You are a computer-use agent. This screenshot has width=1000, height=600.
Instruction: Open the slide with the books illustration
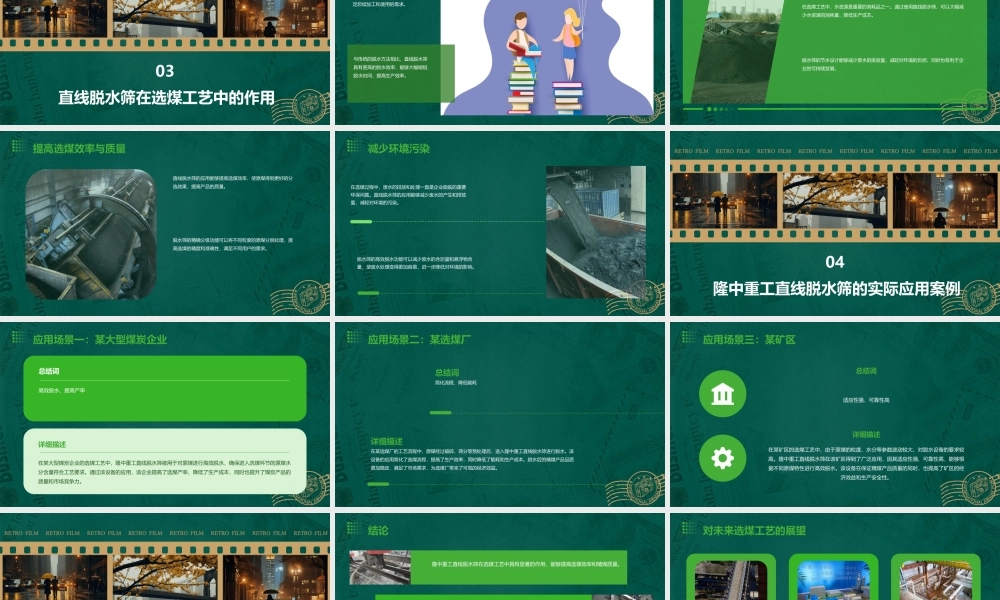click(499, 62)
